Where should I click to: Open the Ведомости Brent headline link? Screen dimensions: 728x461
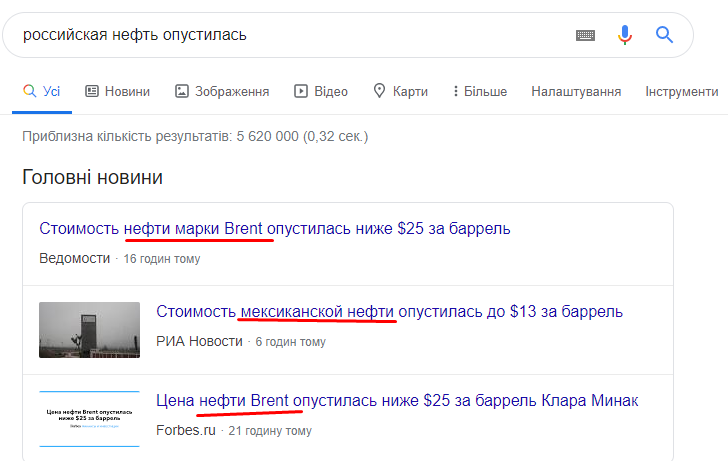(x=275, y=228)
